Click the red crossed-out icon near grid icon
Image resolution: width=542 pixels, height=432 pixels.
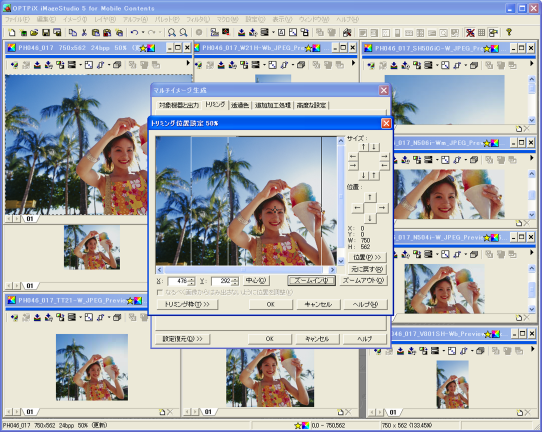[x=470, y=33]
